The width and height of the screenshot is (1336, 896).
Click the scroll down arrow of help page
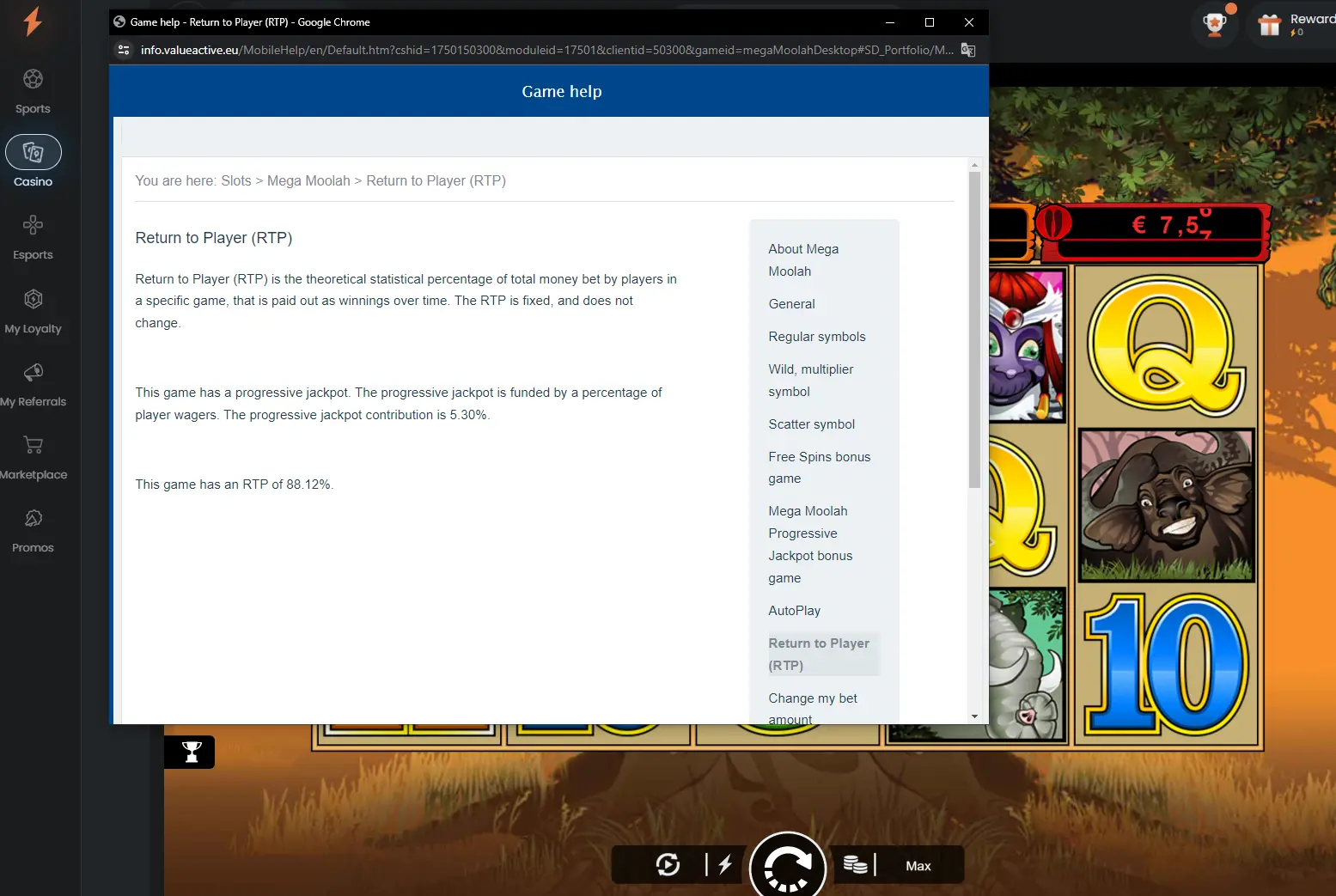[974, 716]
